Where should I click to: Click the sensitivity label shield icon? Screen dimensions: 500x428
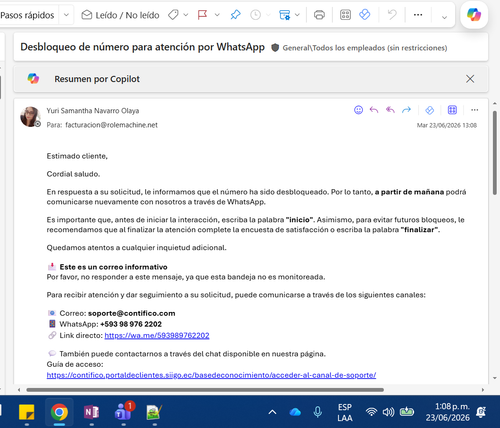(275, 48)
